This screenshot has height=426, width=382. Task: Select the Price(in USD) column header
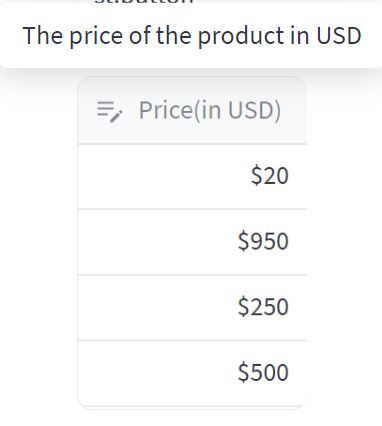tap(192, 111)
